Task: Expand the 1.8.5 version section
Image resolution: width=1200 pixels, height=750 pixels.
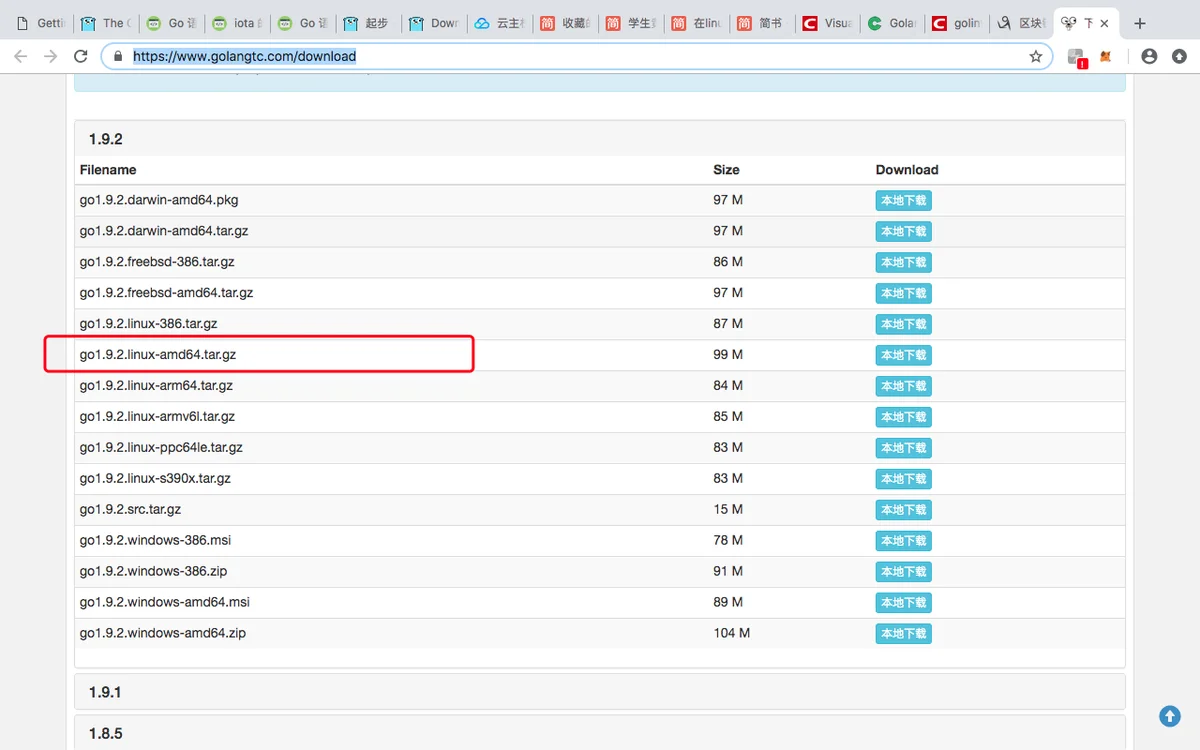Action: tap(105, 733)
